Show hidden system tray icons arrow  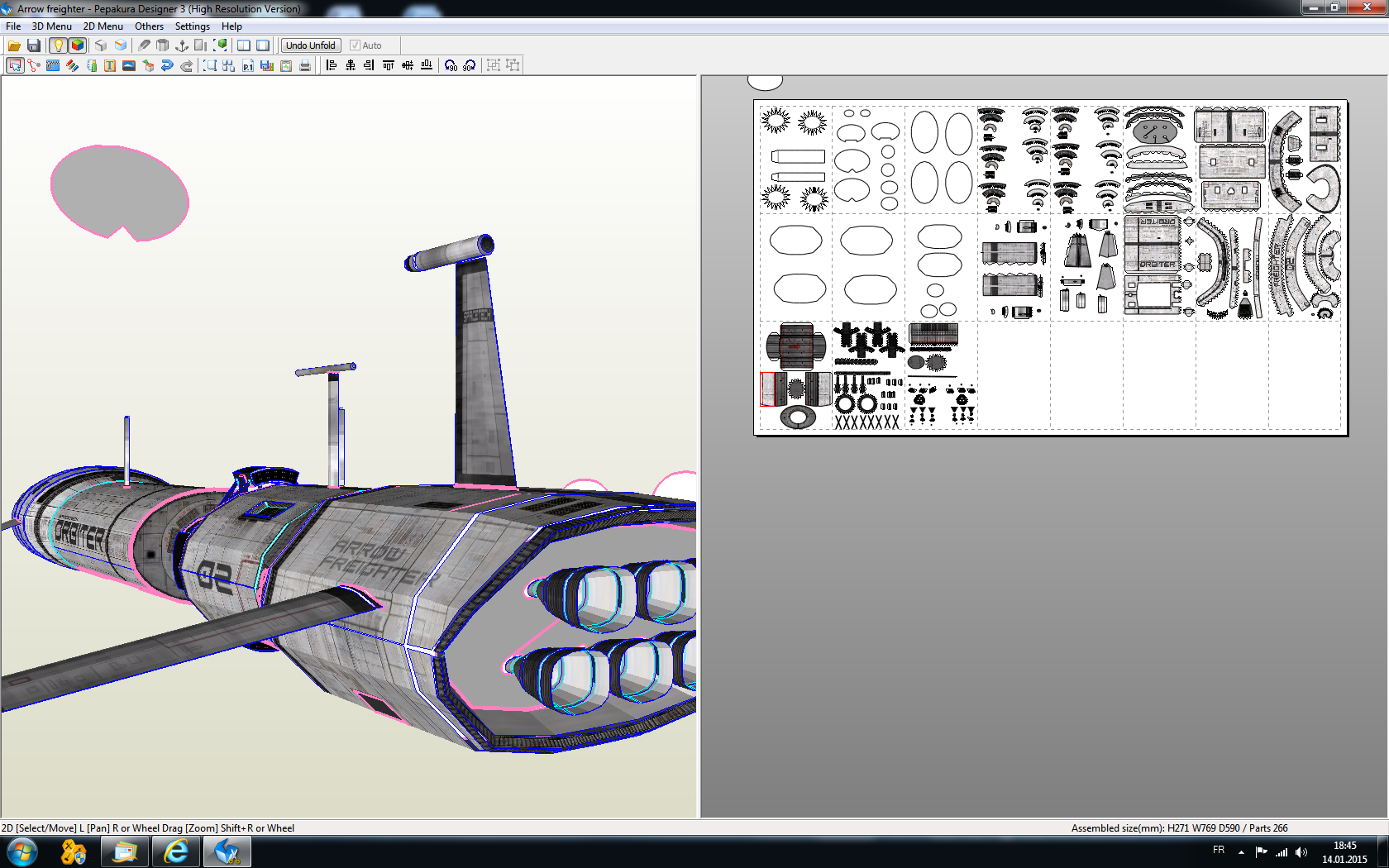click(1241, 851)
